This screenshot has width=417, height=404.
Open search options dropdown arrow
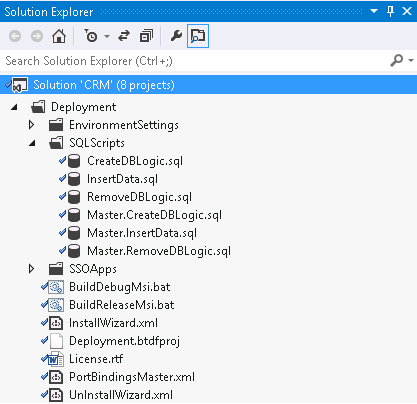click(411, 61)
